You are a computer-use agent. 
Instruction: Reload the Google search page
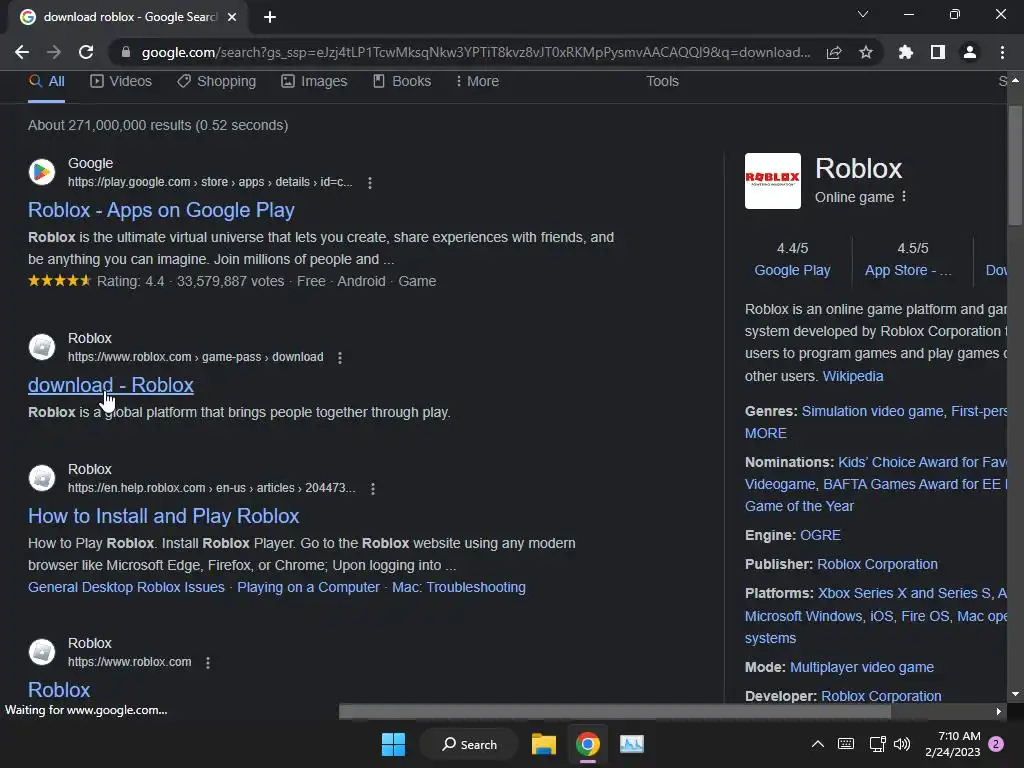tap(86, 52)
